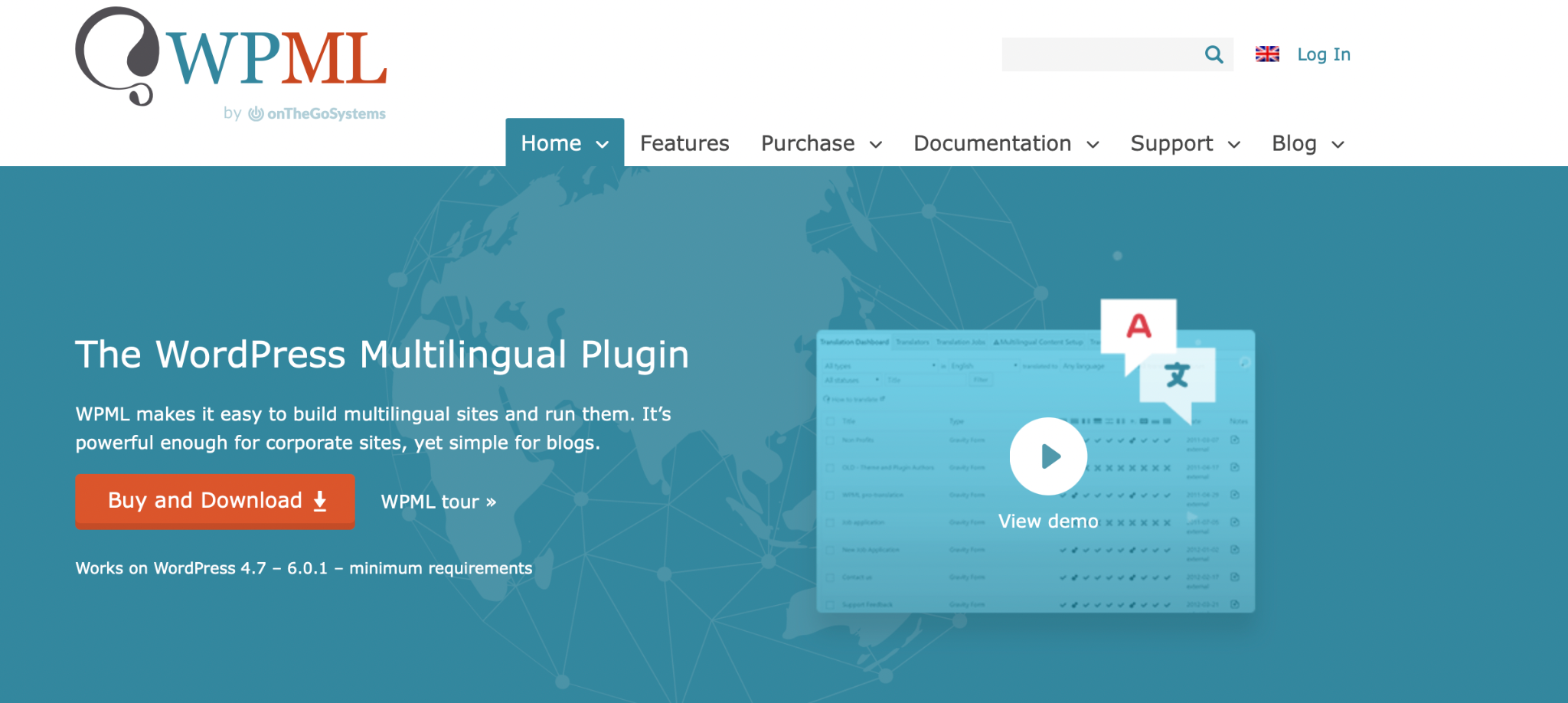This screenshot has width=1568, height=703.
Task: Open the Features menu item
Action: point(684,144)
